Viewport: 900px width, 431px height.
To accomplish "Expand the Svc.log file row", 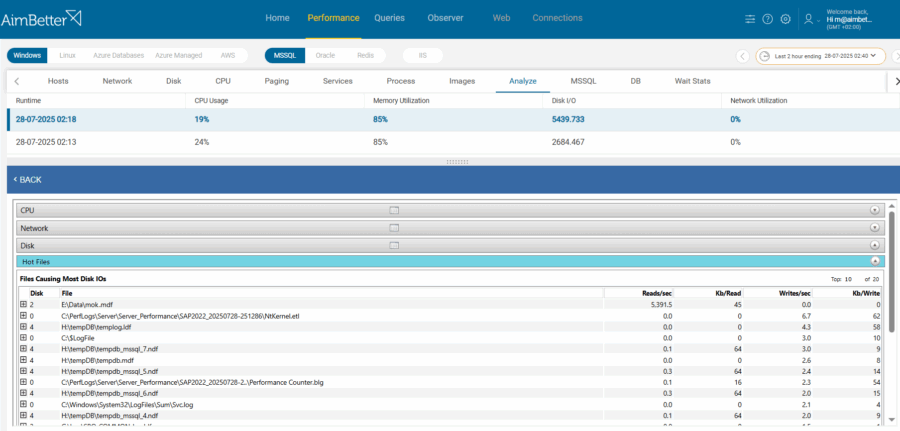I will pyautogui.click(x=24, y=404).
